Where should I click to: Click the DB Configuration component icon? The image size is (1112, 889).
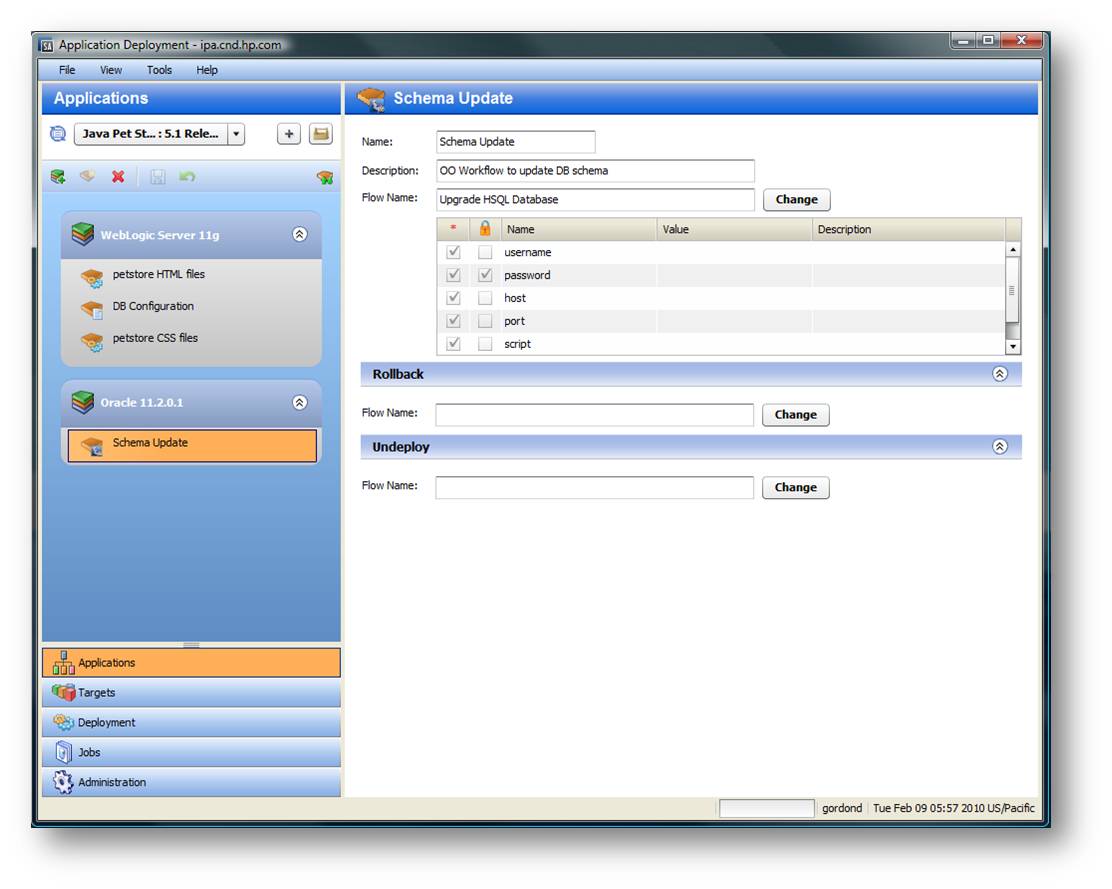pos(91,310)
